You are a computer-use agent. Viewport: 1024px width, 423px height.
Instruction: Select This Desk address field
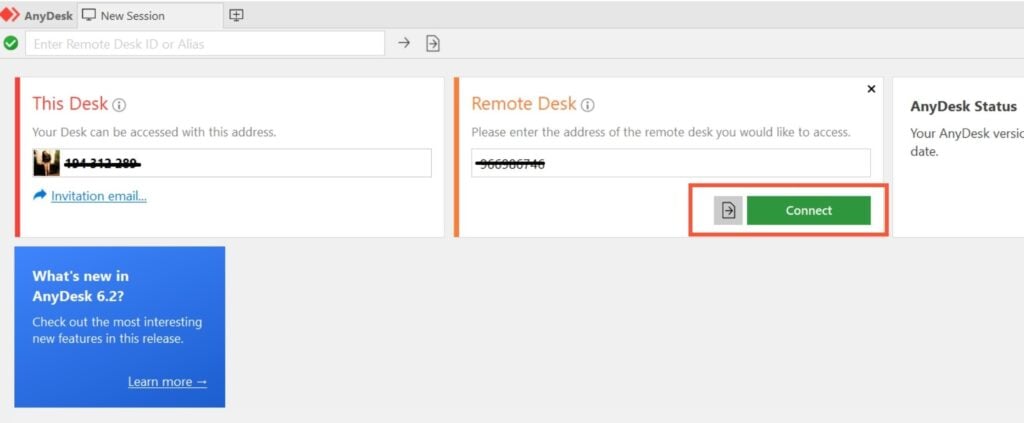pyautogui.click(x=232, y=163)
